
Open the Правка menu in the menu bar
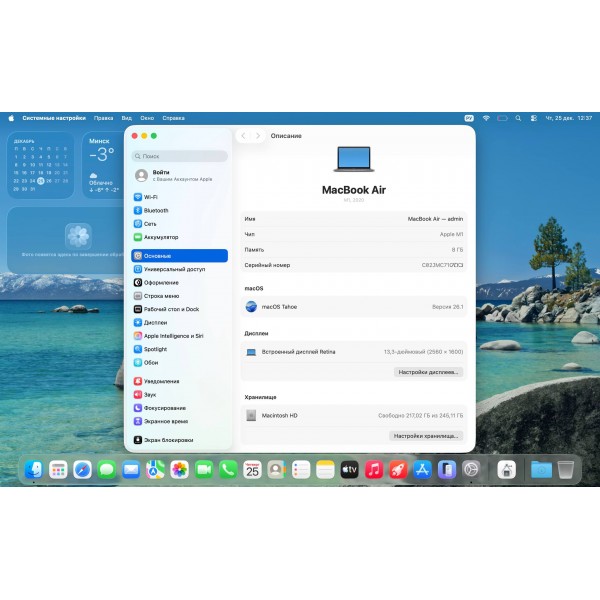pyautogui.click(x=103, y=118)
